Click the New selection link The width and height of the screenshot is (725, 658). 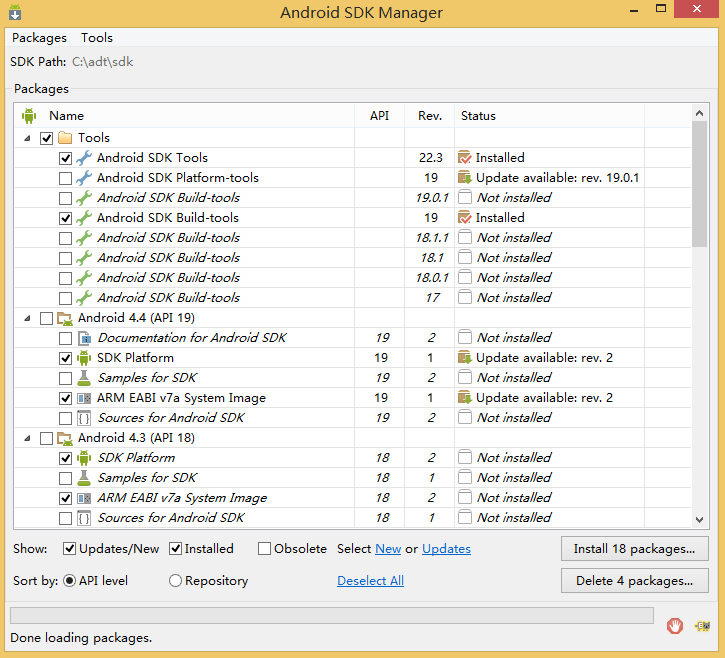[388, 549]
